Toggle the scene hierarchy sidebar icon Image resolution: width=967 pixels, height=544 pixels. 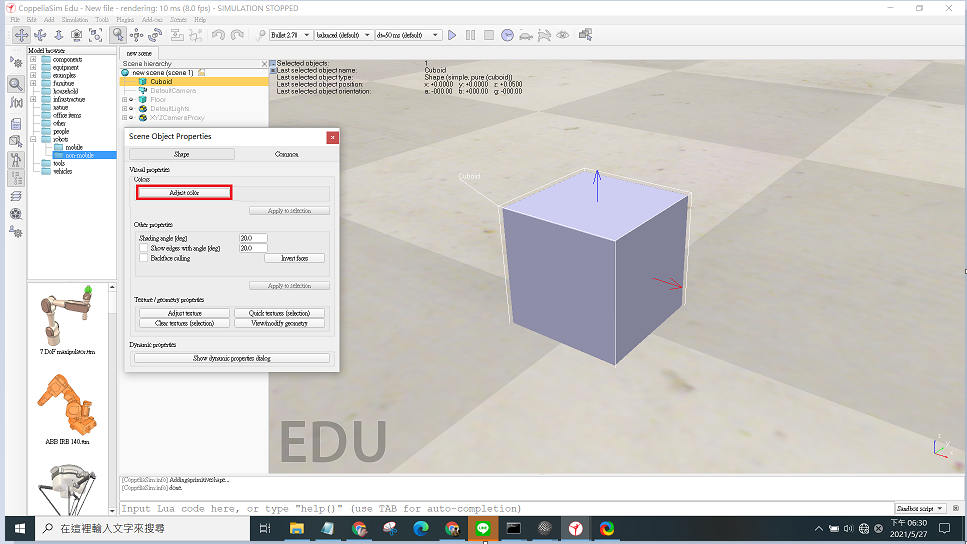coord(16,179)
